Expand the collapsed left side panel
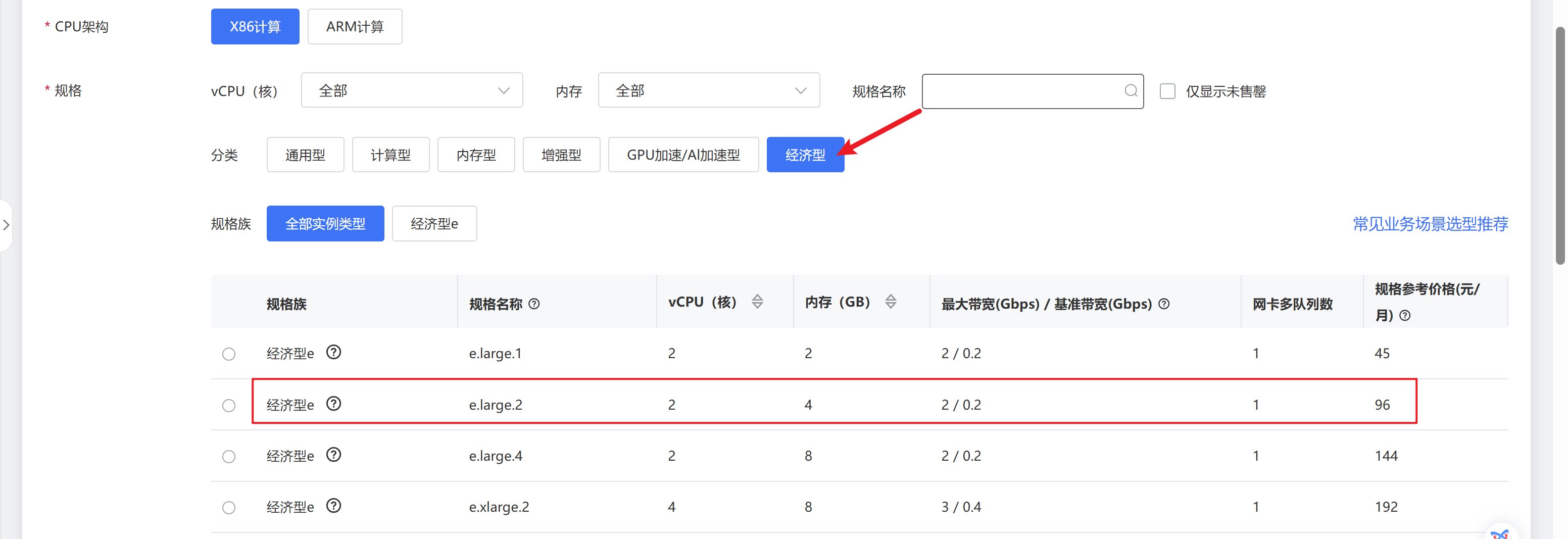 (x=6, y=225)
